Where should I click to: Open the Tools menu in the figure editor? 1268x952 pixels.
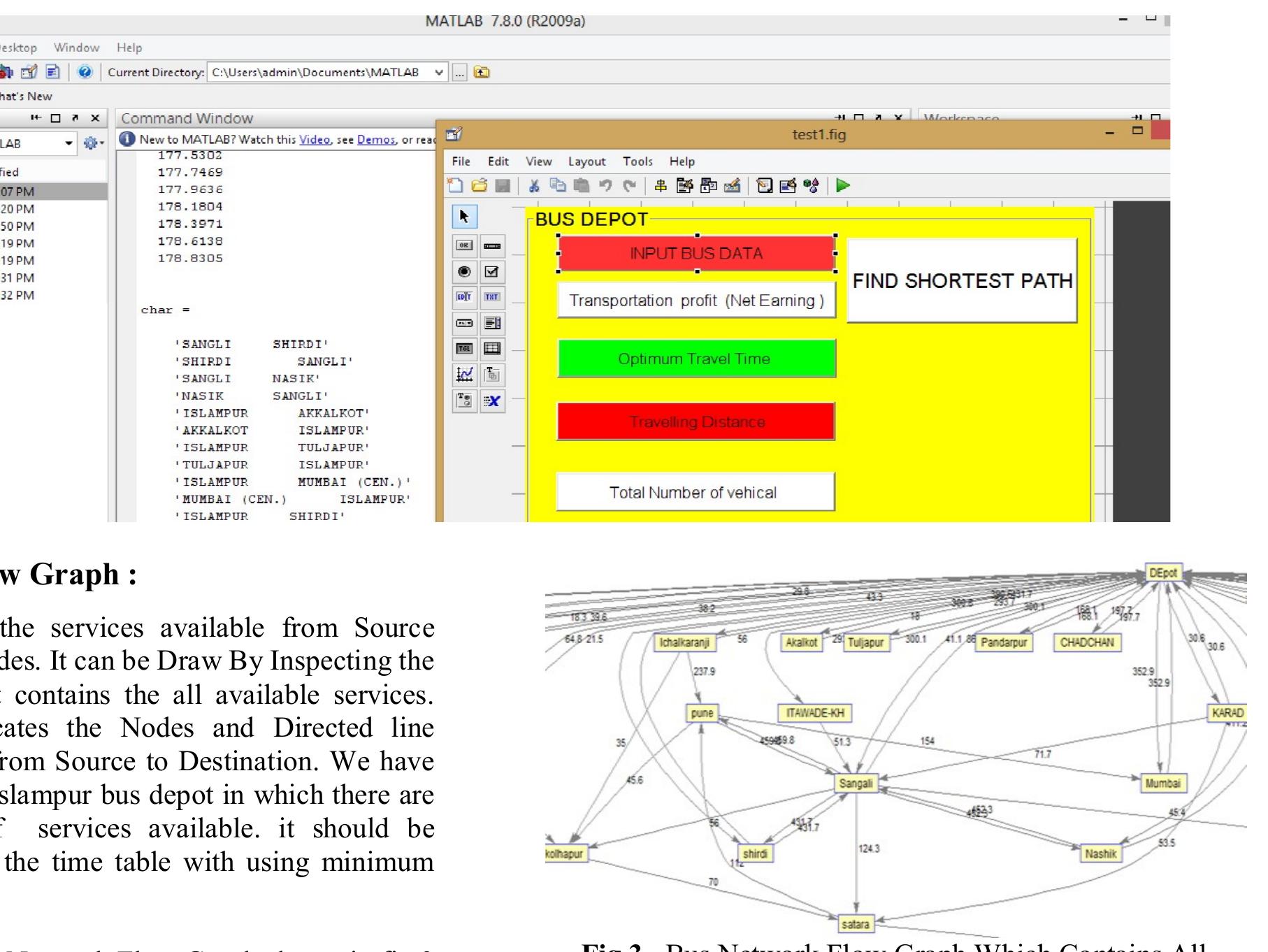[637, 161]
